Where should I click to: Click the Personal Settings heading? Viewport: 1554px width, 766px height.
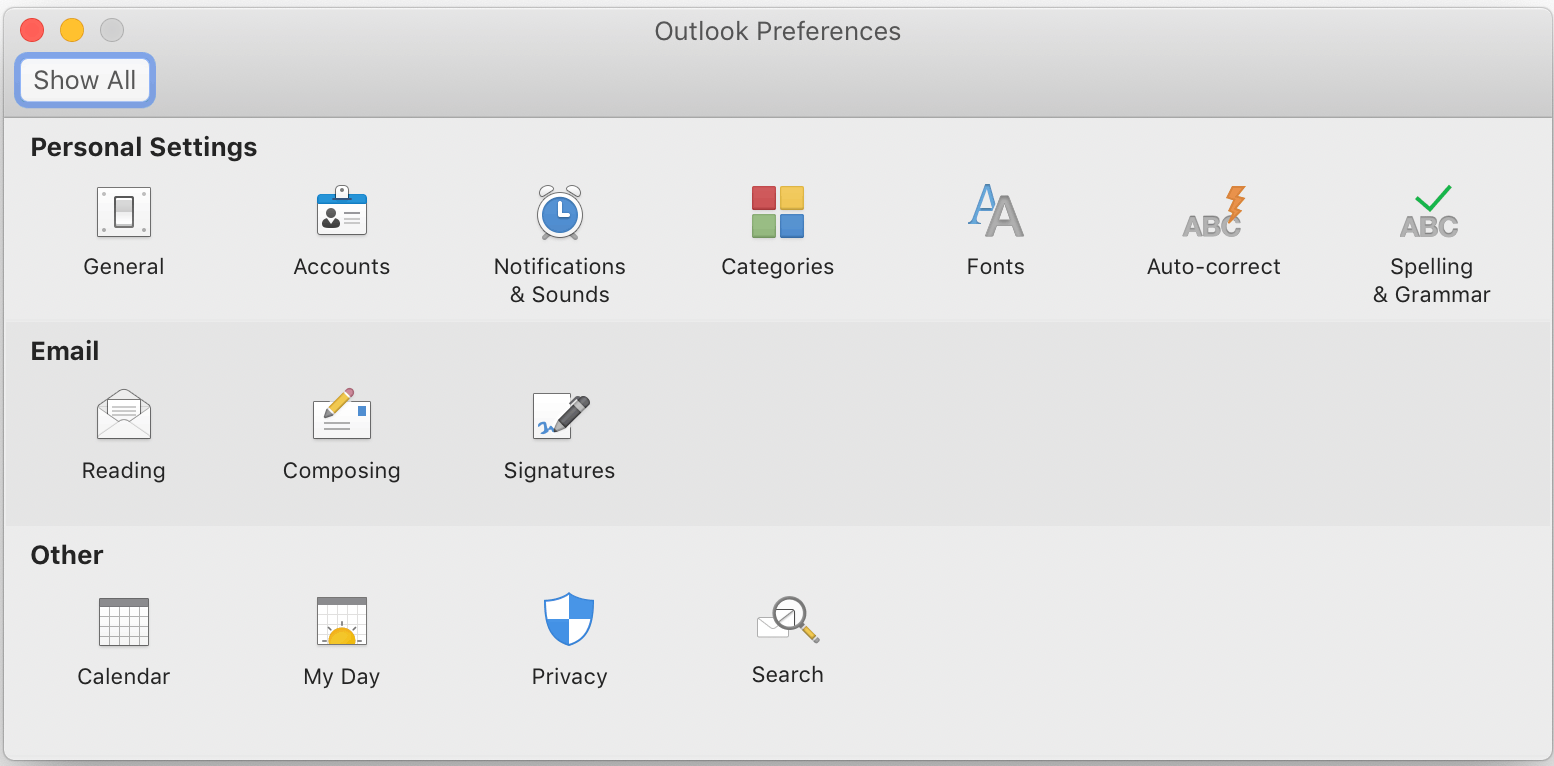pyautogui.click(x=144, y=147)
